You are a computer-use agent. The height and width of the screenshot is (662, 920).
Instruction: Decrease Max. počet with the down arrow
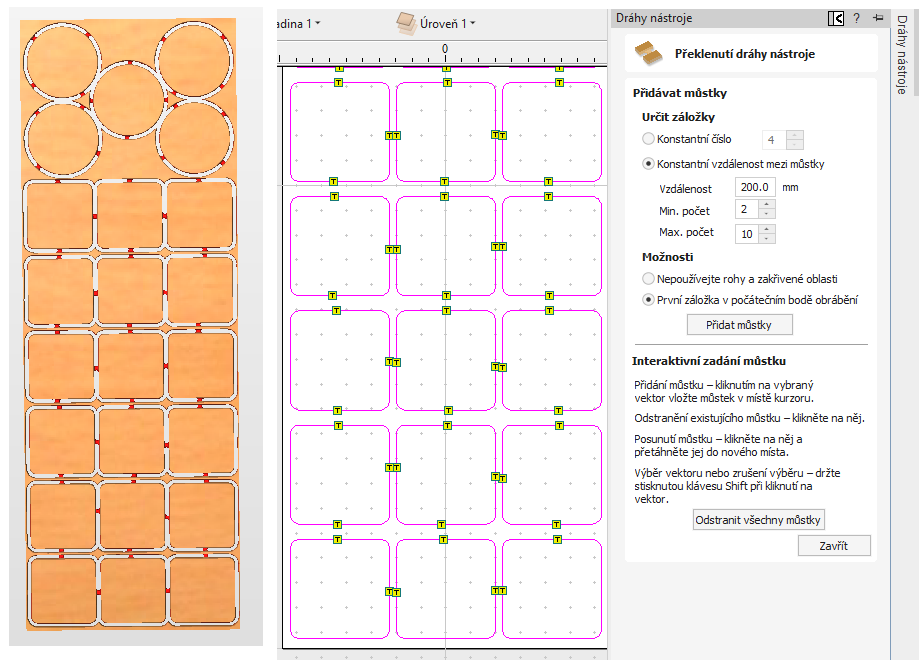click(767, 238)
